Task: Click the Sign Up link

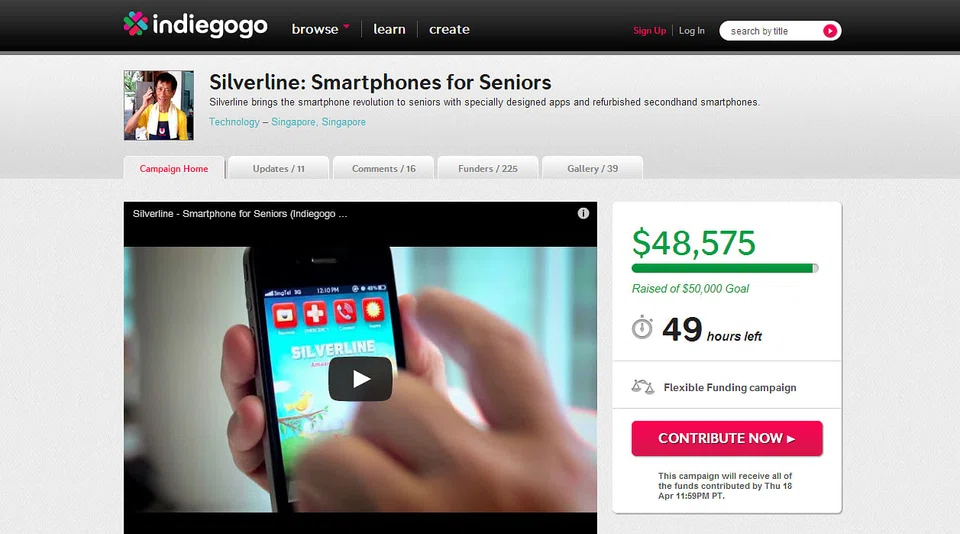Action: click(x=650, y=31)
